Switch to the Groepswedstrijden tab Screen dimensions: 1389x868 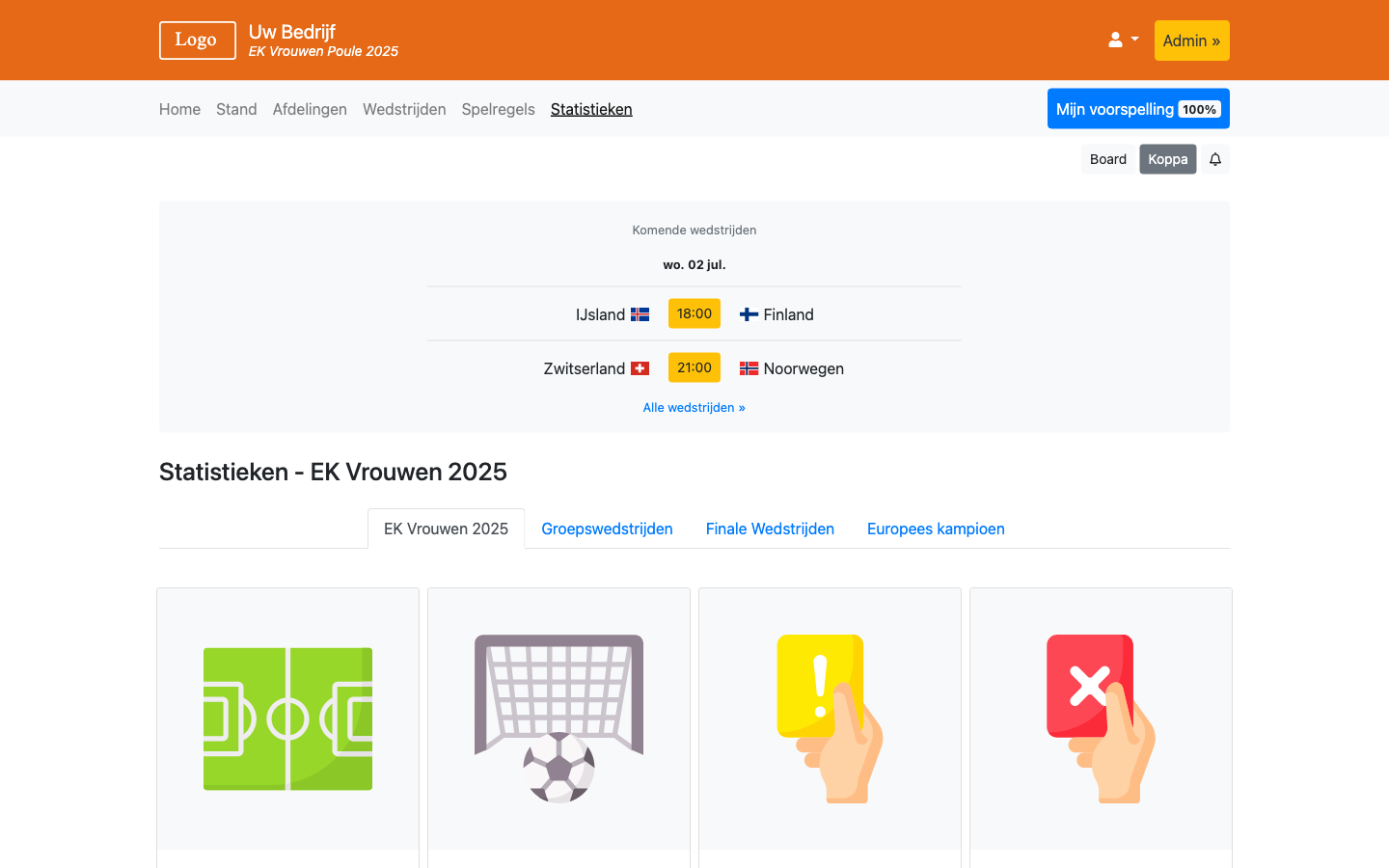pyautogui.click(x=607, y=529)
